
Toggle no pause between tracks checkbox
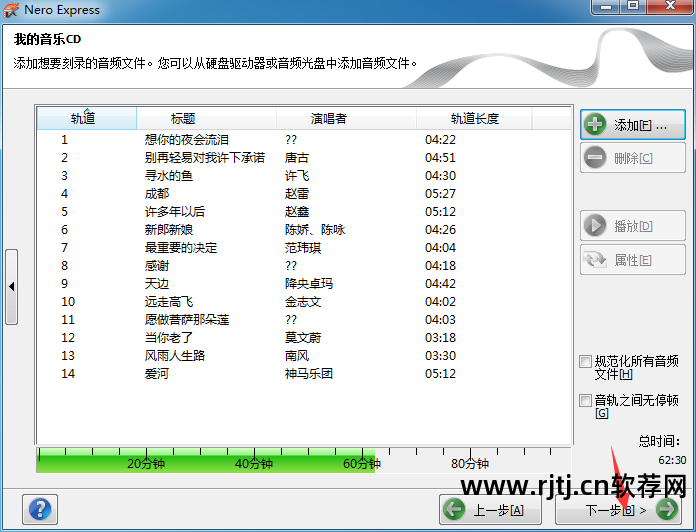585,400
